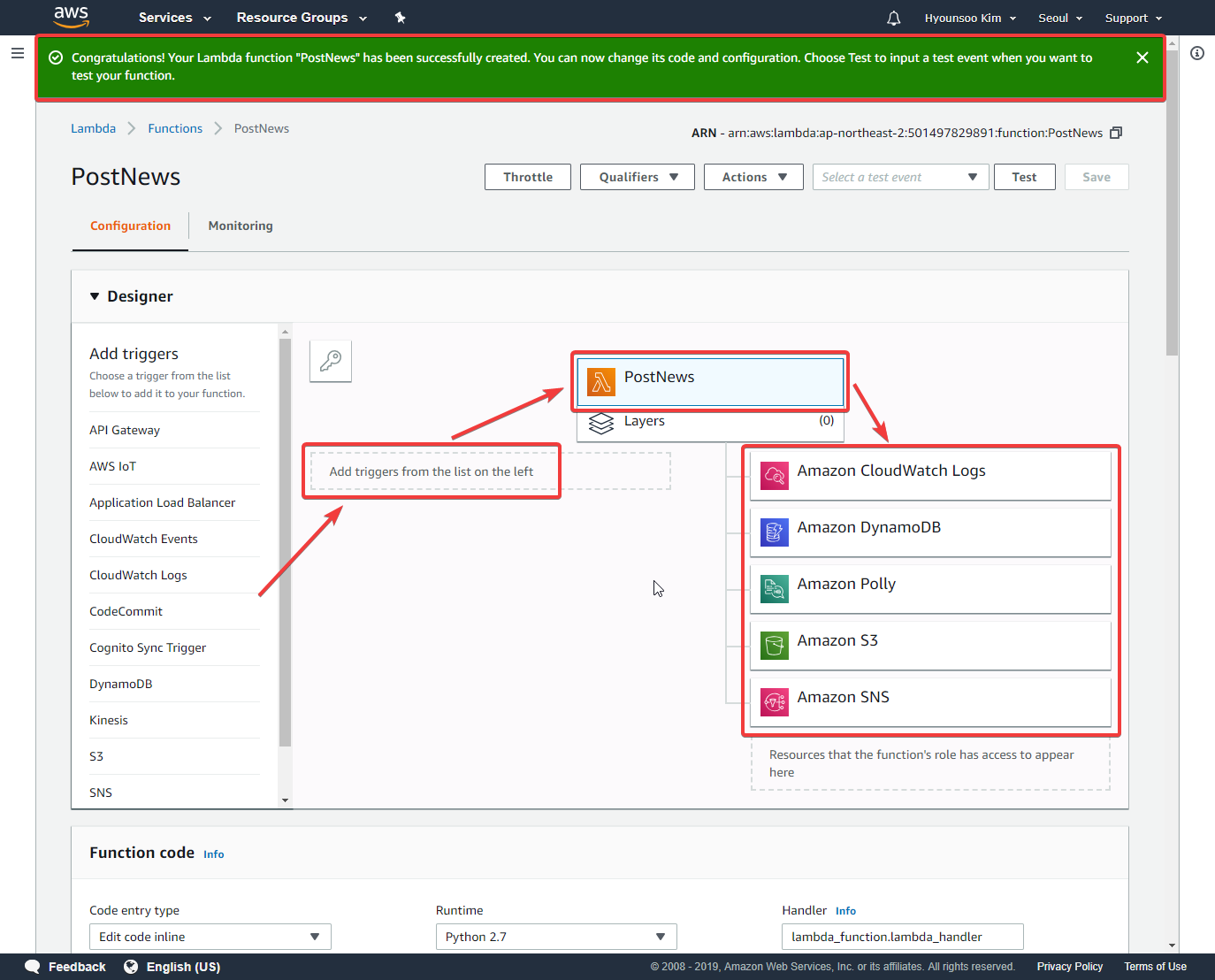Screen dimensions: 1215x980
Task: Open the Code entry type dropdown
Action: coord(210,937)
